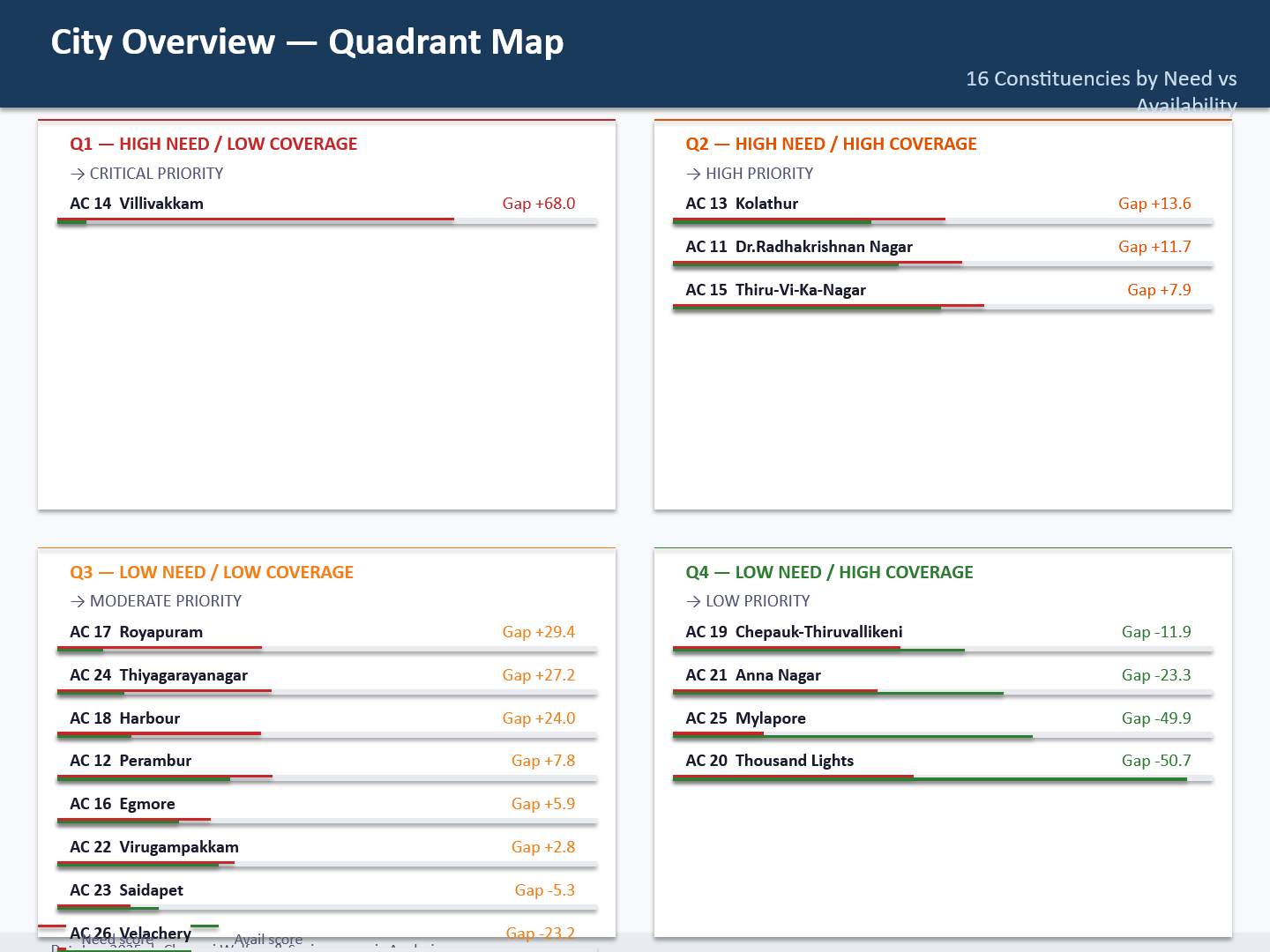
Task: Click the Gap +68.0 value
Action: [x=538, y=205]
